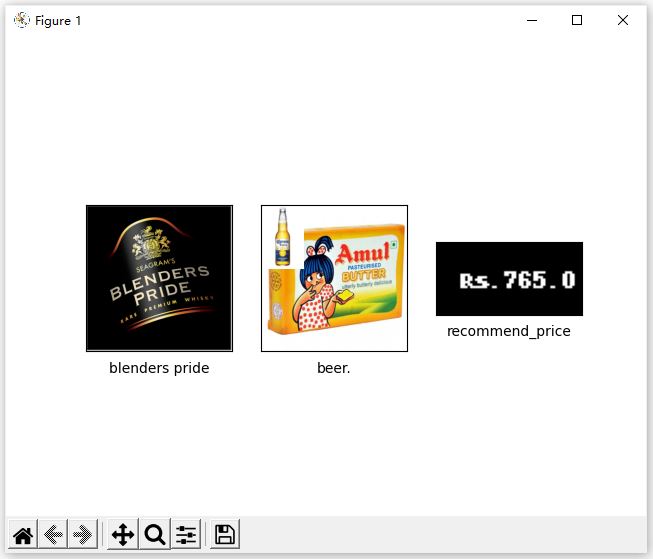This screenshot has height=559, width=653.
Task: Maximize the Figure 1 window
Action: [577, 20]
